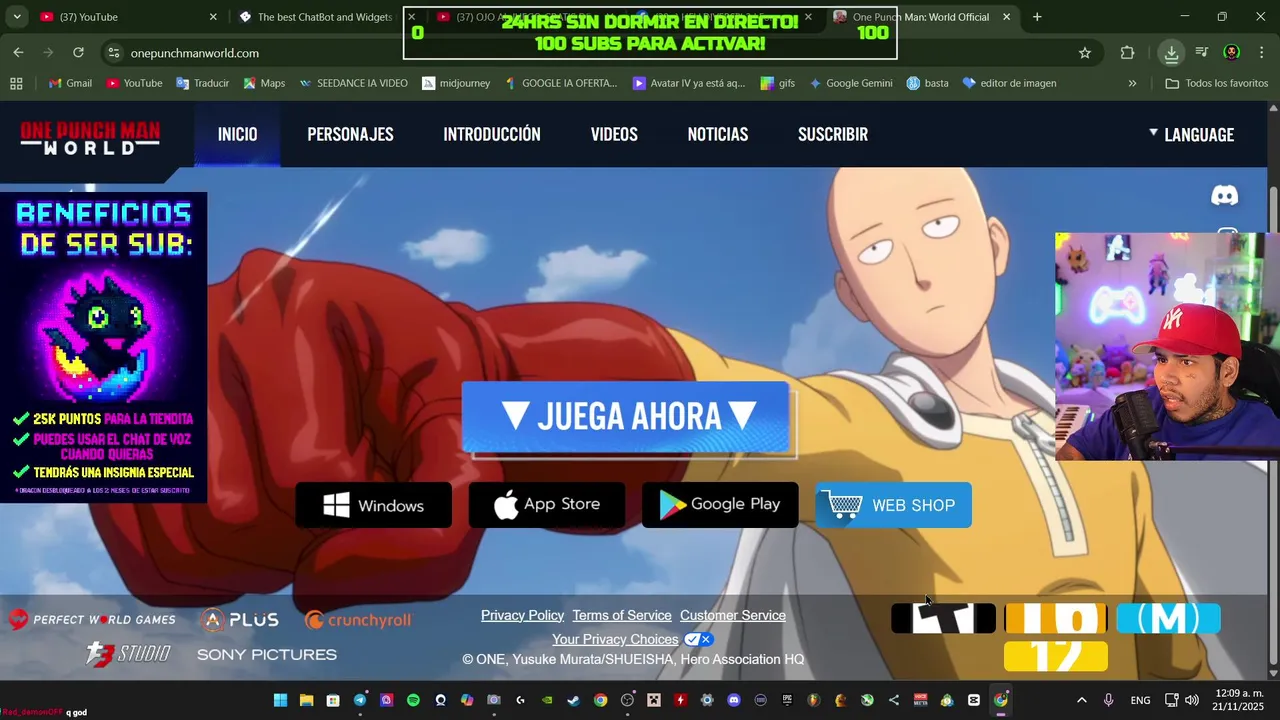Open File Explorer from the taskbar
1280x720 pixels.
pyautogui.click(x=307, y=700)
